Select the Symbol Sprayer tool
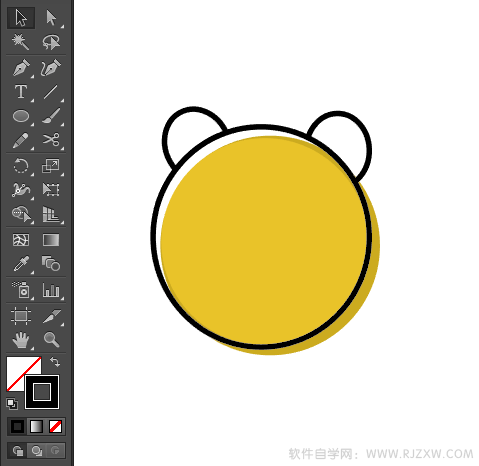The image size is (479, 466). click(21, 290)
